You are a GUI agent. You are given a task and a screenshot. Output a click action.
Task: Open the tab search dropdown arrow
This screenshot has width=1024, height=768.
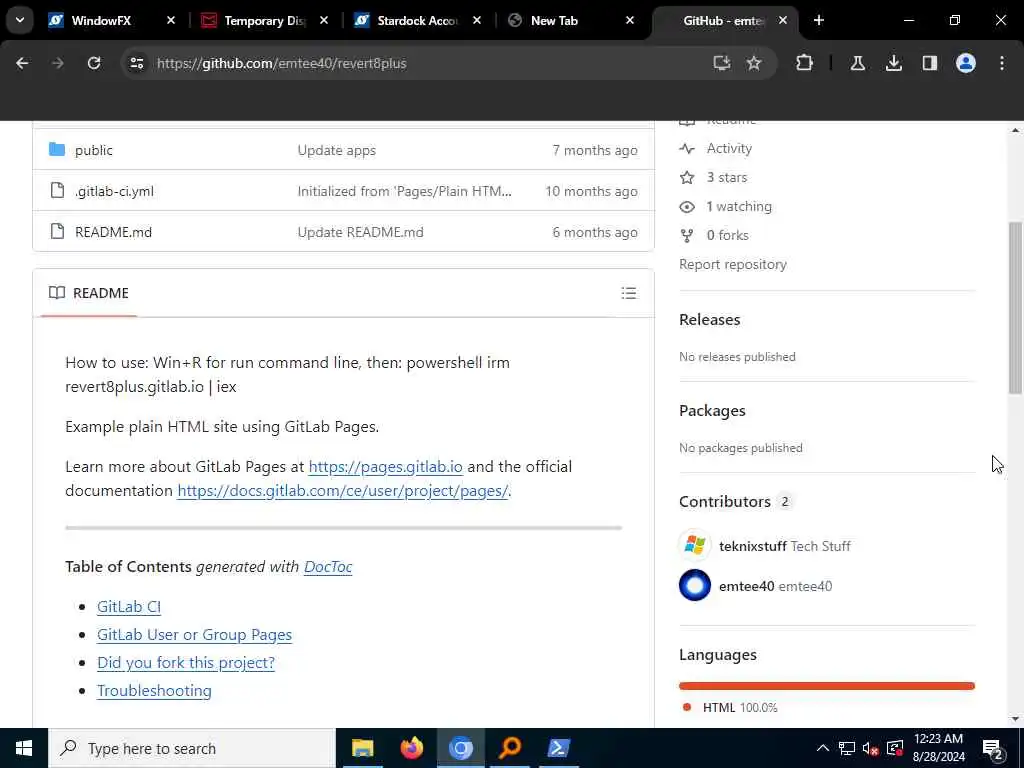pyautogui.click(x=20, y=20)
